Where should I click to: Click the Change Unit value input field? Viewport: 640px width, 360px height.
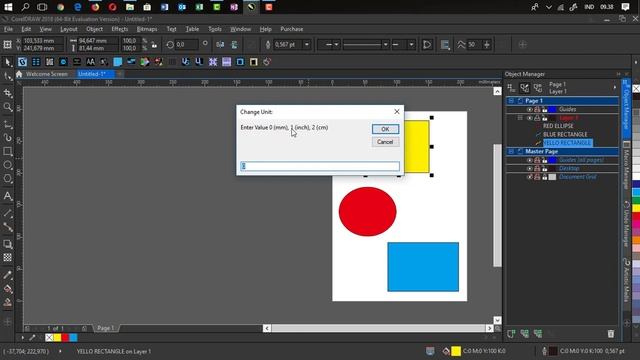pos(320,166)
